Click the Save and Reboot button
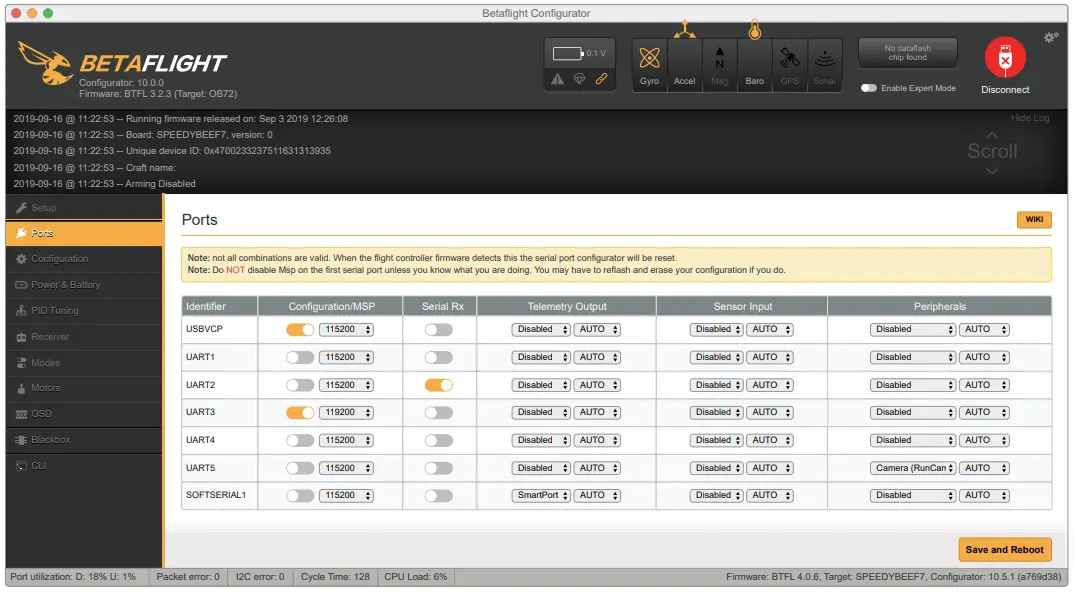 pyautogui.click(x=1004, y=550)
